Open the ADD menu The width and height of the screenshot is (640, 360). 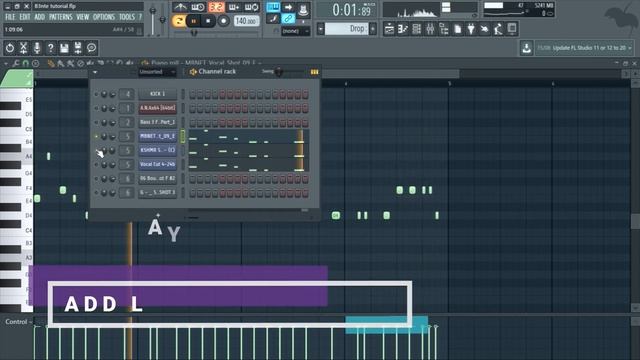(40, 17)
